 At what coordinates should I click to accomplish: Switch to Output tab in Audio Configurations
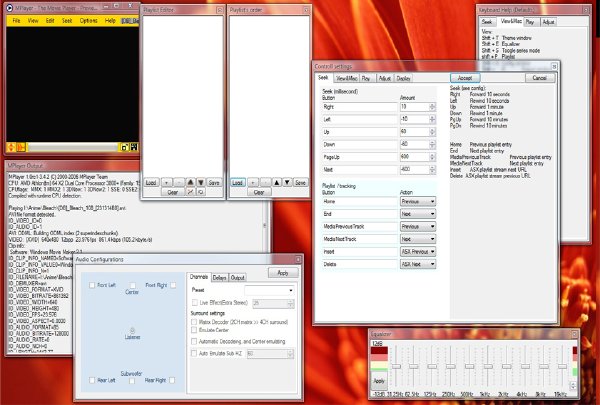click(x=237, y=278)
